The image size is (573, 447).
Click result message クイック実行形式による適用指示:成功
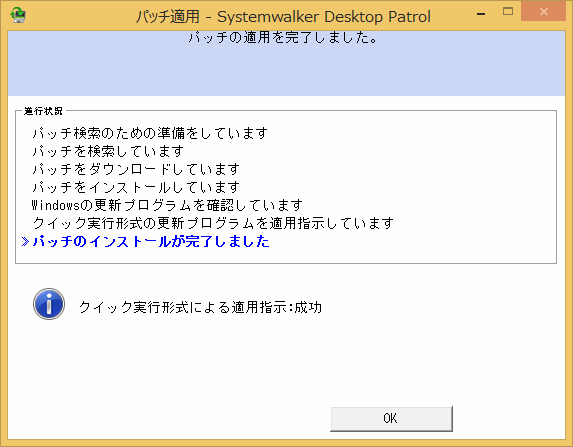tap(200, 307)
